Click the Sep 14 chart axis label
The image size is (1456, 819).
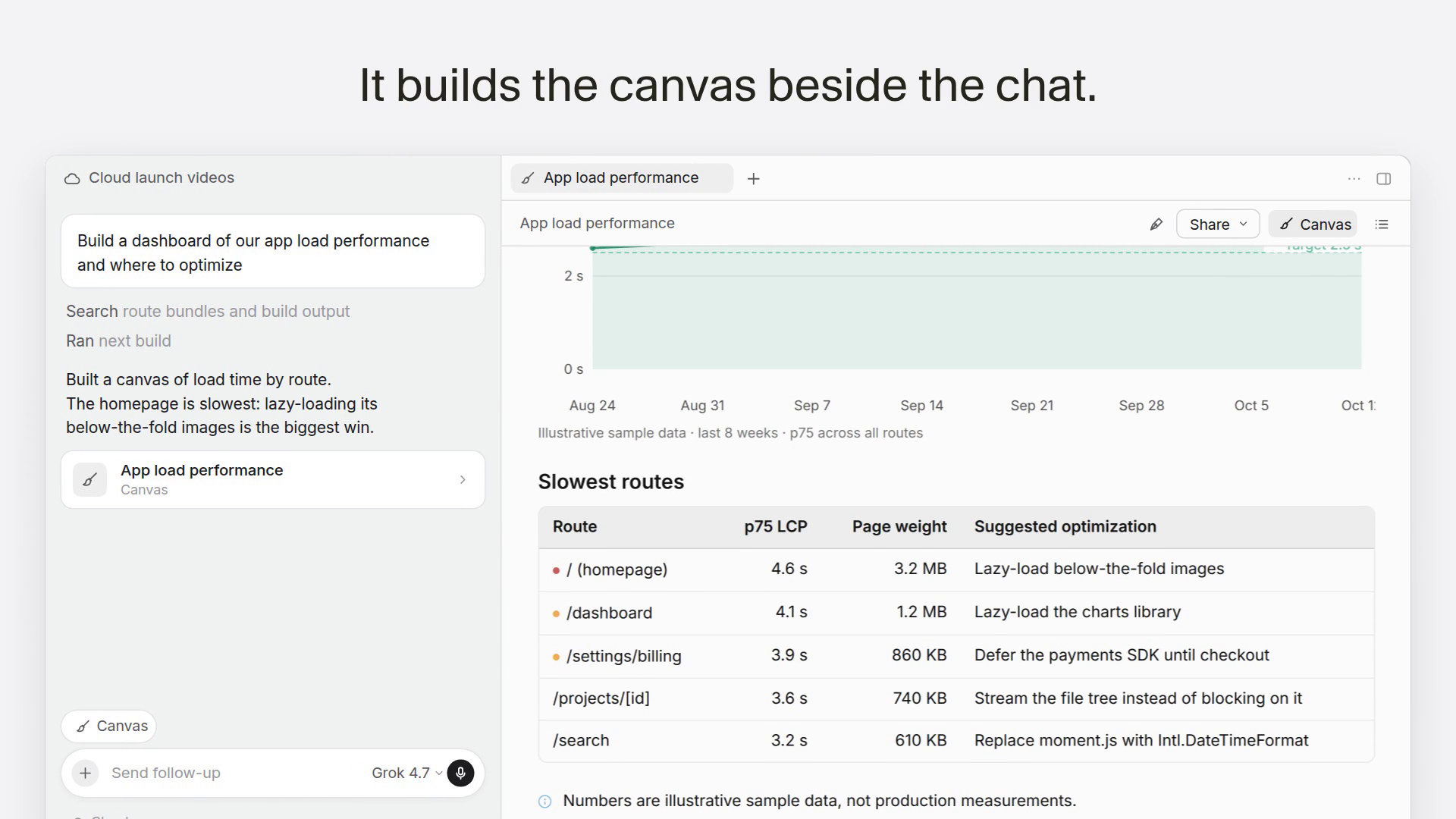[921, 406]
